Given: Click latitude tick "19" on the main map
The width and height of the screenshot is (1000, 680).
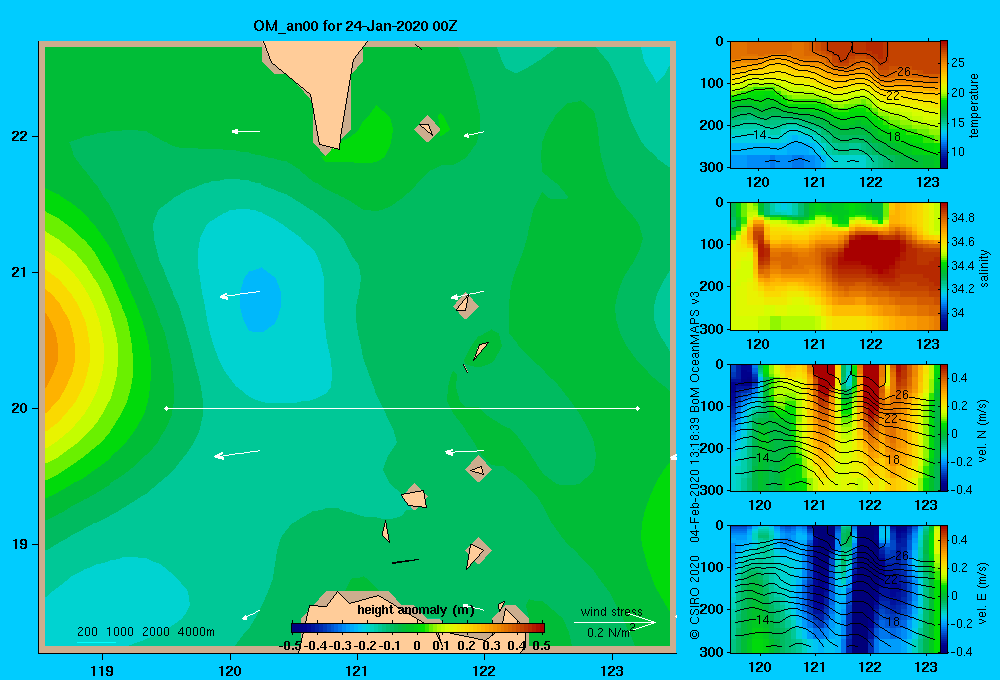Looking at the screenshot, I should pyautogui.click(x=19, y=544).
